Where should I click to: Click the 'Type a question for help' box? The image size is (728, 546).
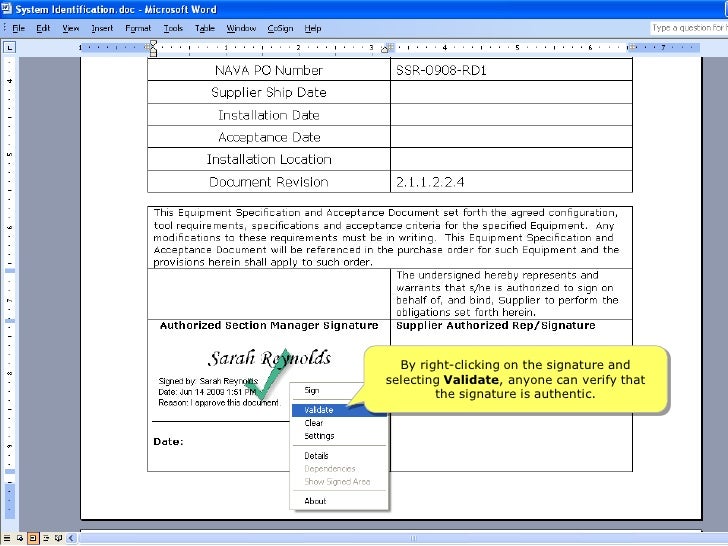[x=689, y=28]
